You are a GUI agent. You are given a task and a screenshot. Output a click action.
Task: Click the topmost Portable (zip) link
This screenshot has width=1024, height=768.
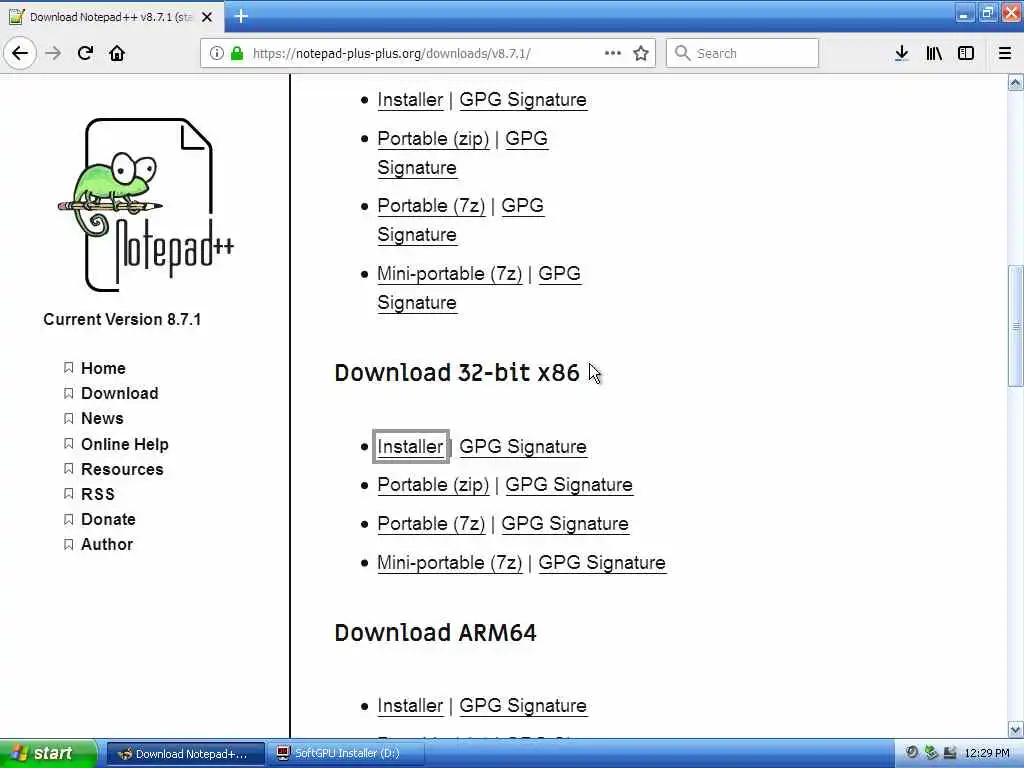tap(433, 138)
